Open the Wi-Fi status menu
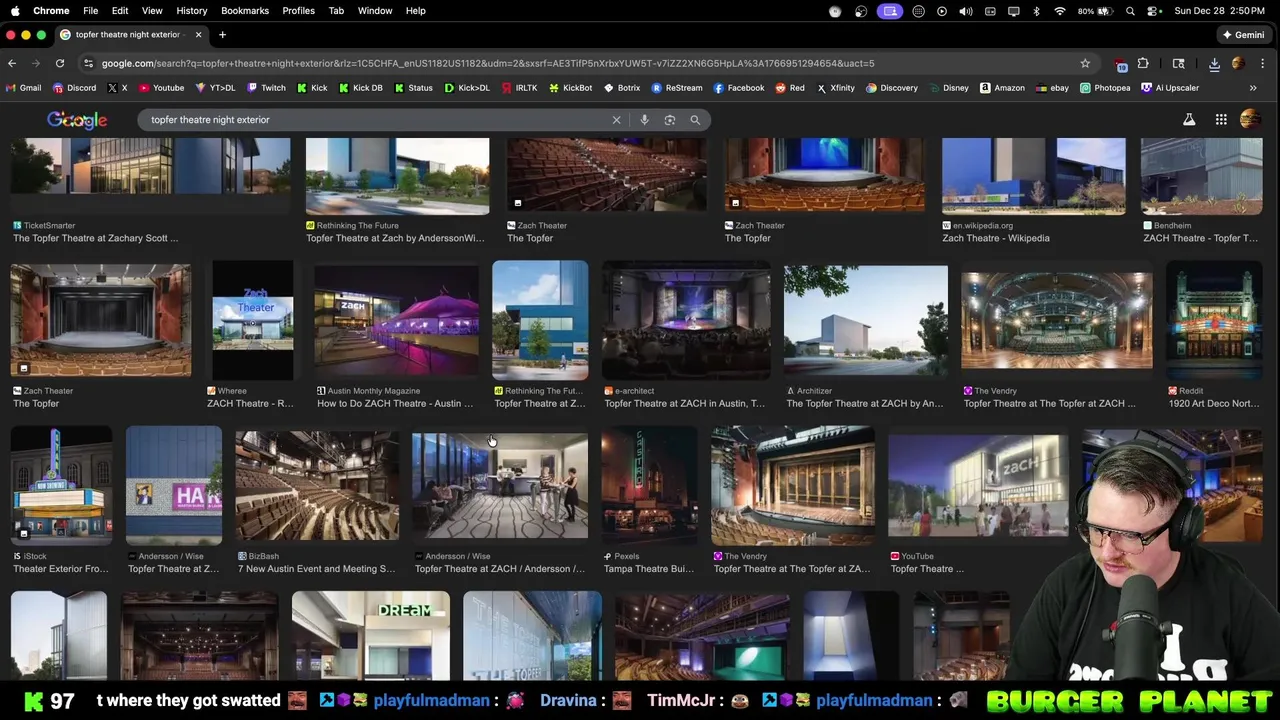 [x=1060, y=11]
